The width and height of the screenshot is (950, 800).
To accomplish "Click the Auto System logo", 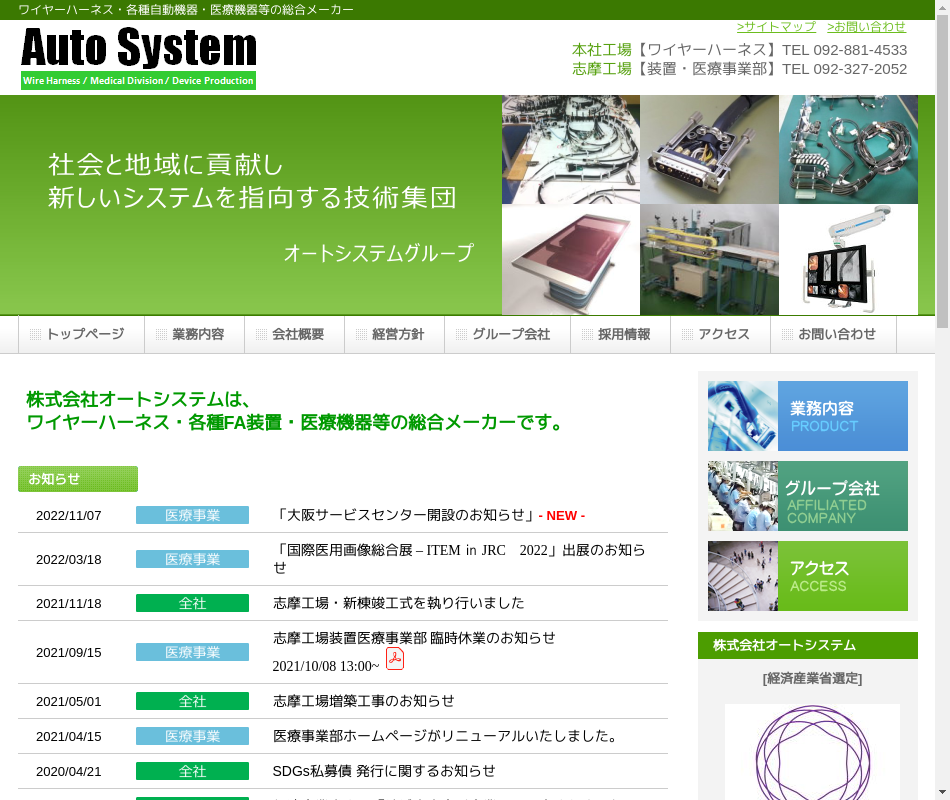I will point(138,58).
